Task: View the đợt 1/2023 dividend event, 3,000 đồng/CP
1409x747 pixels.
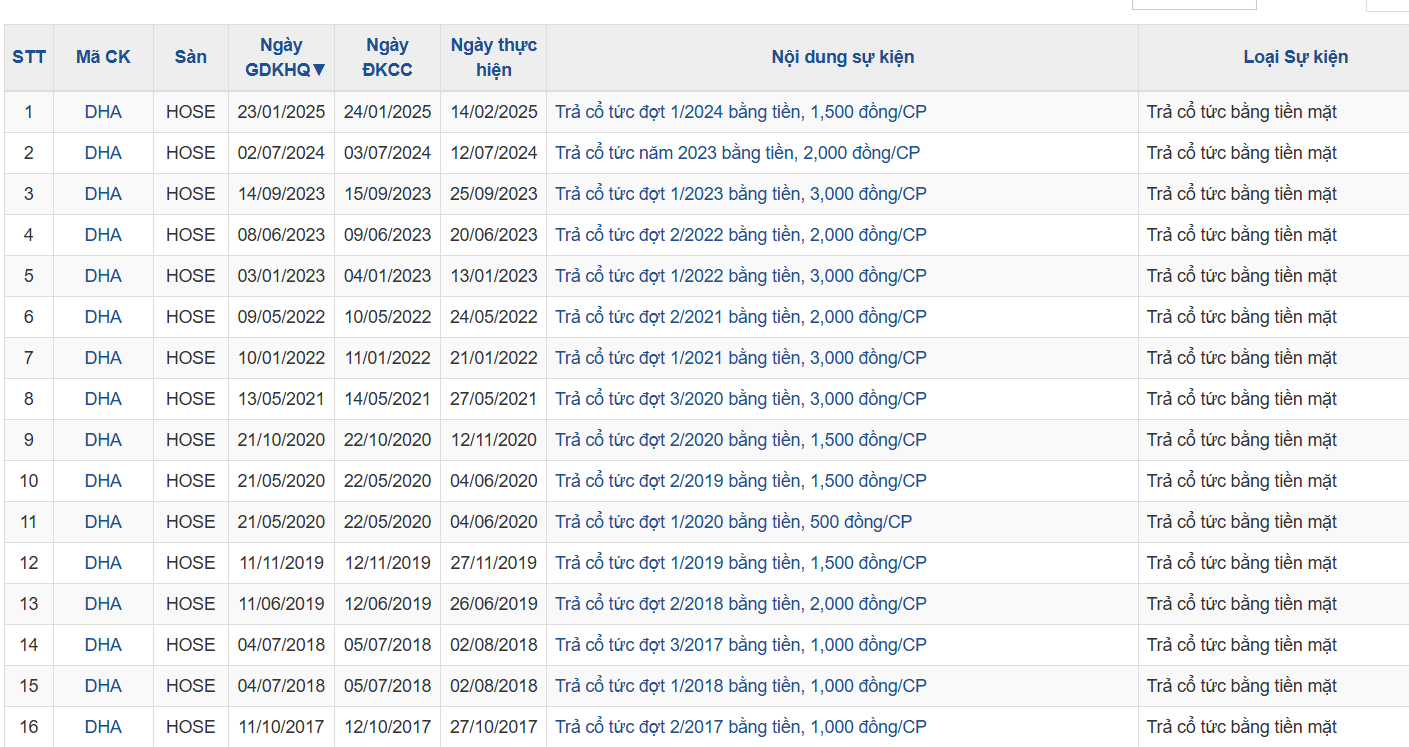Action: coord(740,194)
